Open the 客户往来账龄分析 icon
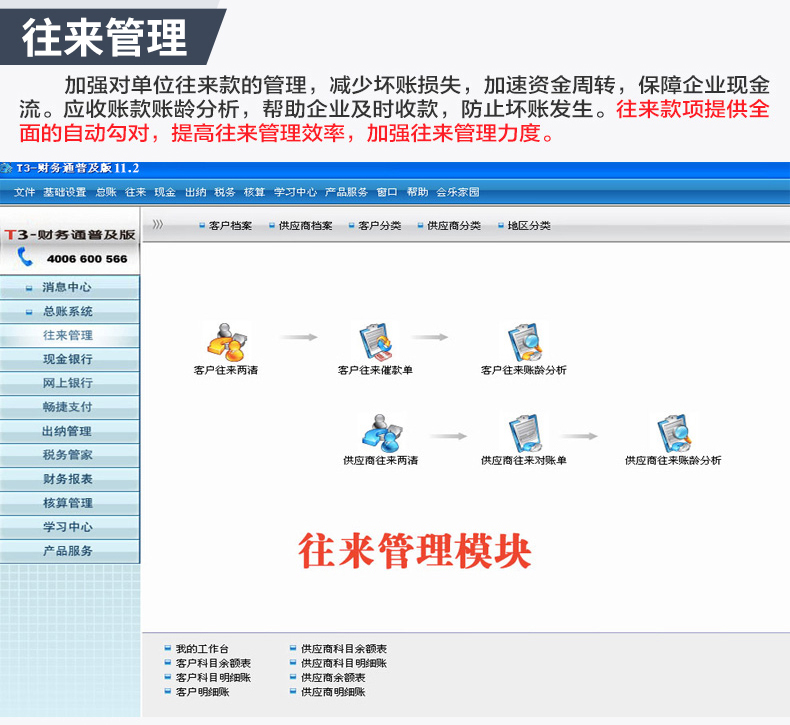Viewport: 790px width, 725px height. (524, 343)
